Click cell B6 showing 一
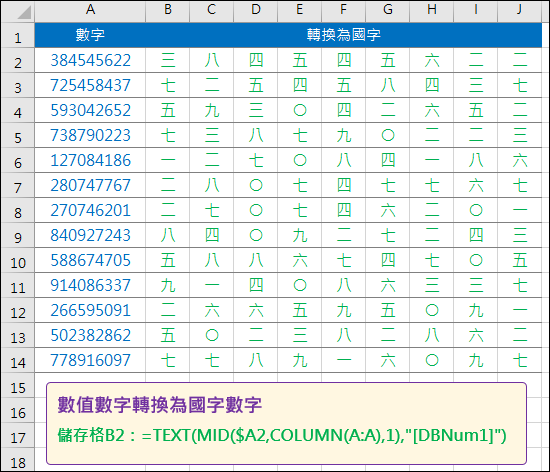 click(168, 160)
